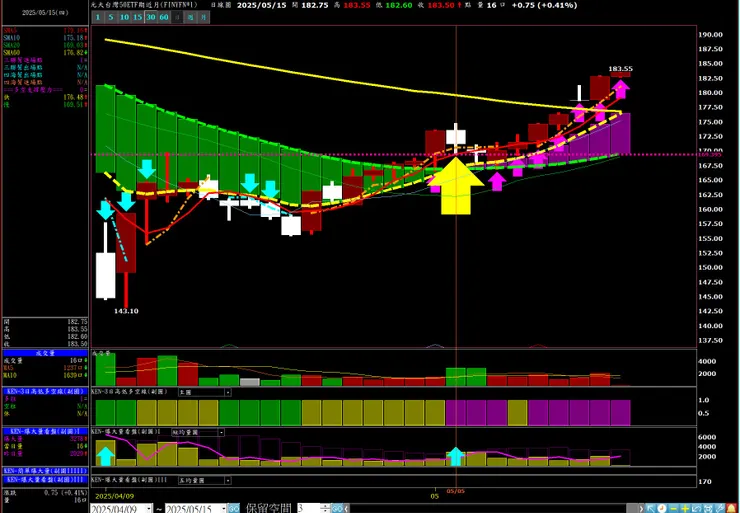
Task: Click the +0.75 (+0.41%) change in header
Action: (544, 5)
